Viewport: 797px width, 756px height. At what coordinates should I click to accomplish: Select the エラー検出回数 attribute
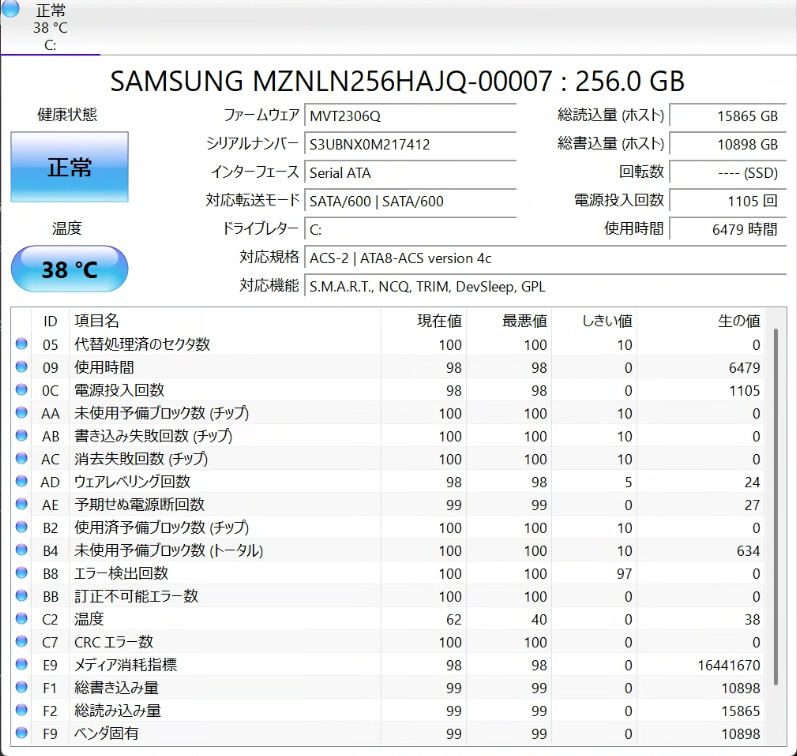pos(121,573)
